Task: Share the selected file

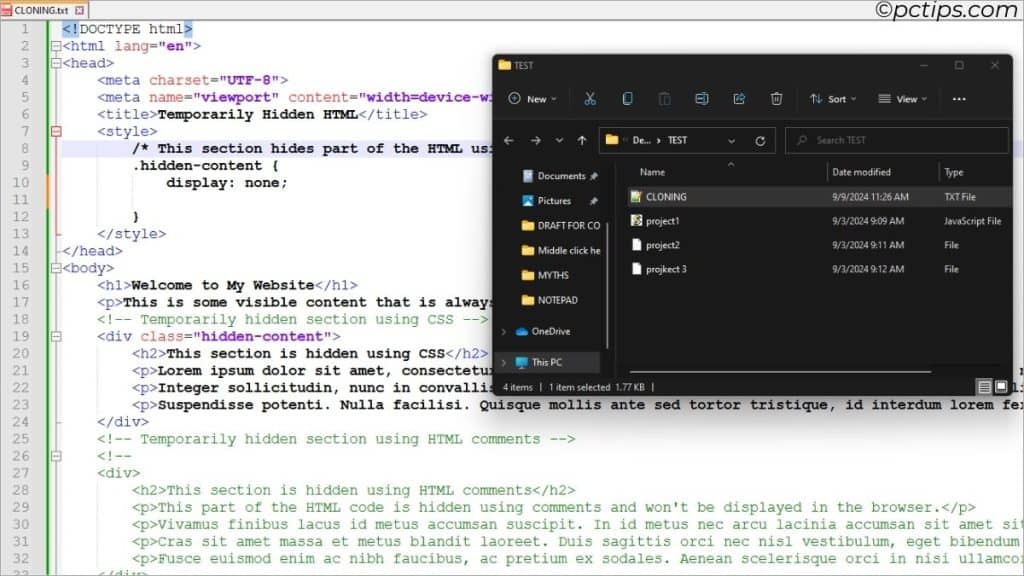Action: (738, 98)
